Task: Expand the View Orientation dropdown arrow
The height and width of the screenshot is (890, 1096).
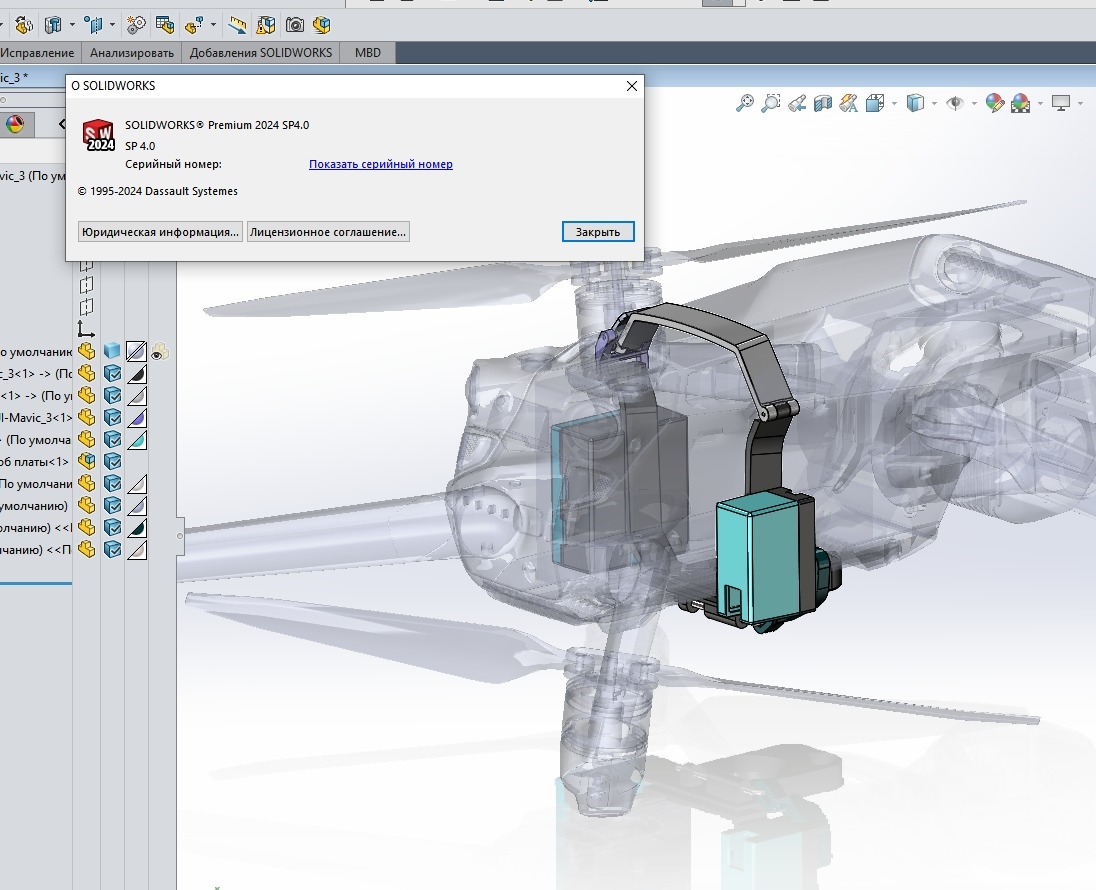Action: pos(895,103)
